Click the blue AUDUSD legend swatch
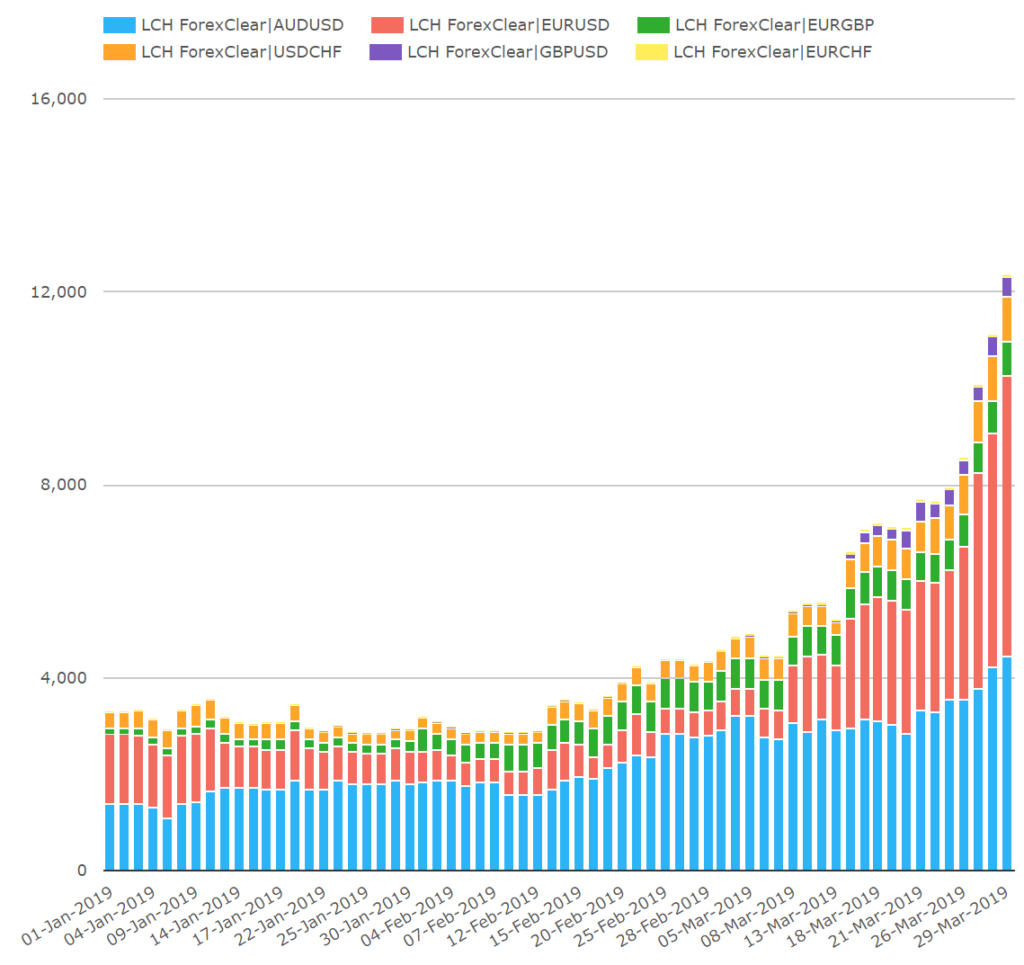Screen dimensions: 1024x965 (120, 25)
